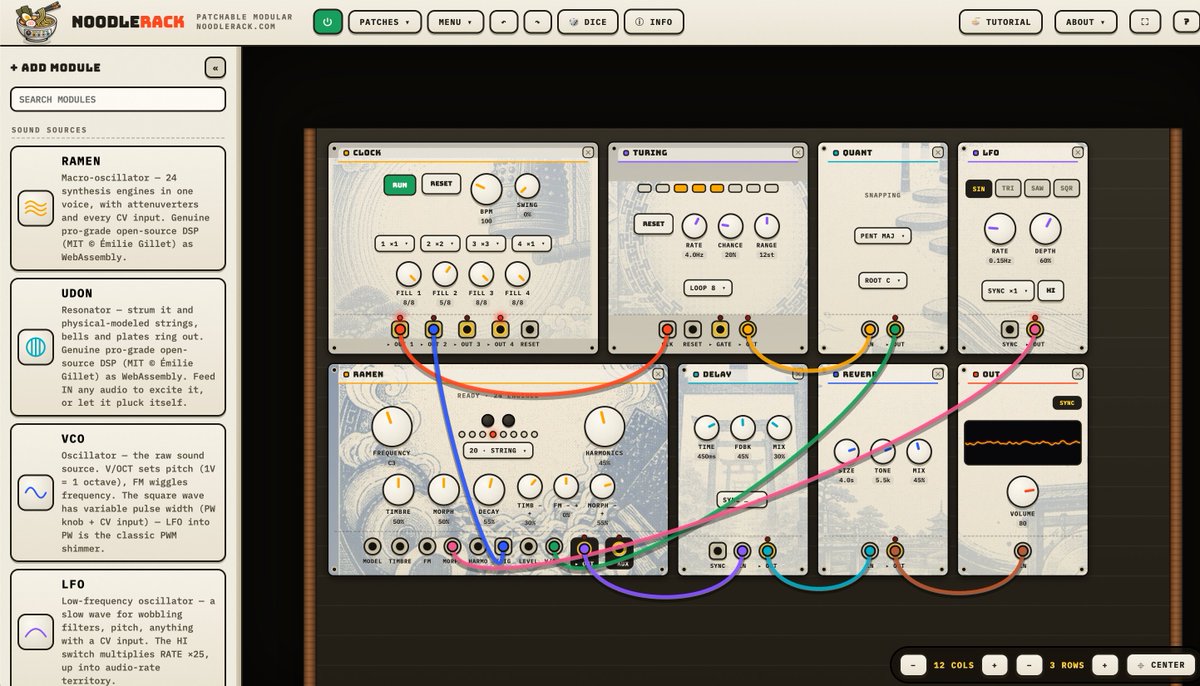This screenshot has width=1200, height=686.
Task: Click the VOLUME knob on the OUT module
Action: [x=1022, y=491]
